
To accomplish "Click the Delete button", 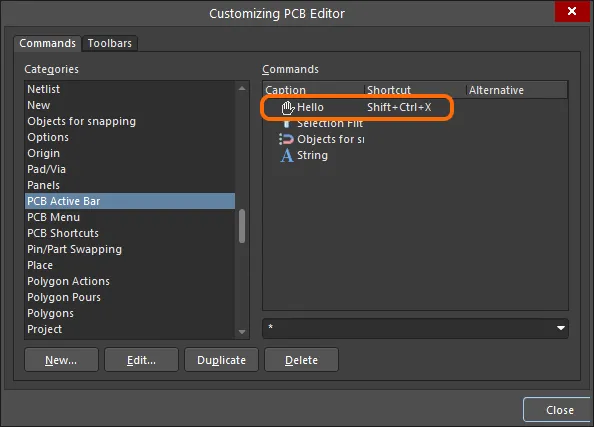I will click(x=302, y=360).
